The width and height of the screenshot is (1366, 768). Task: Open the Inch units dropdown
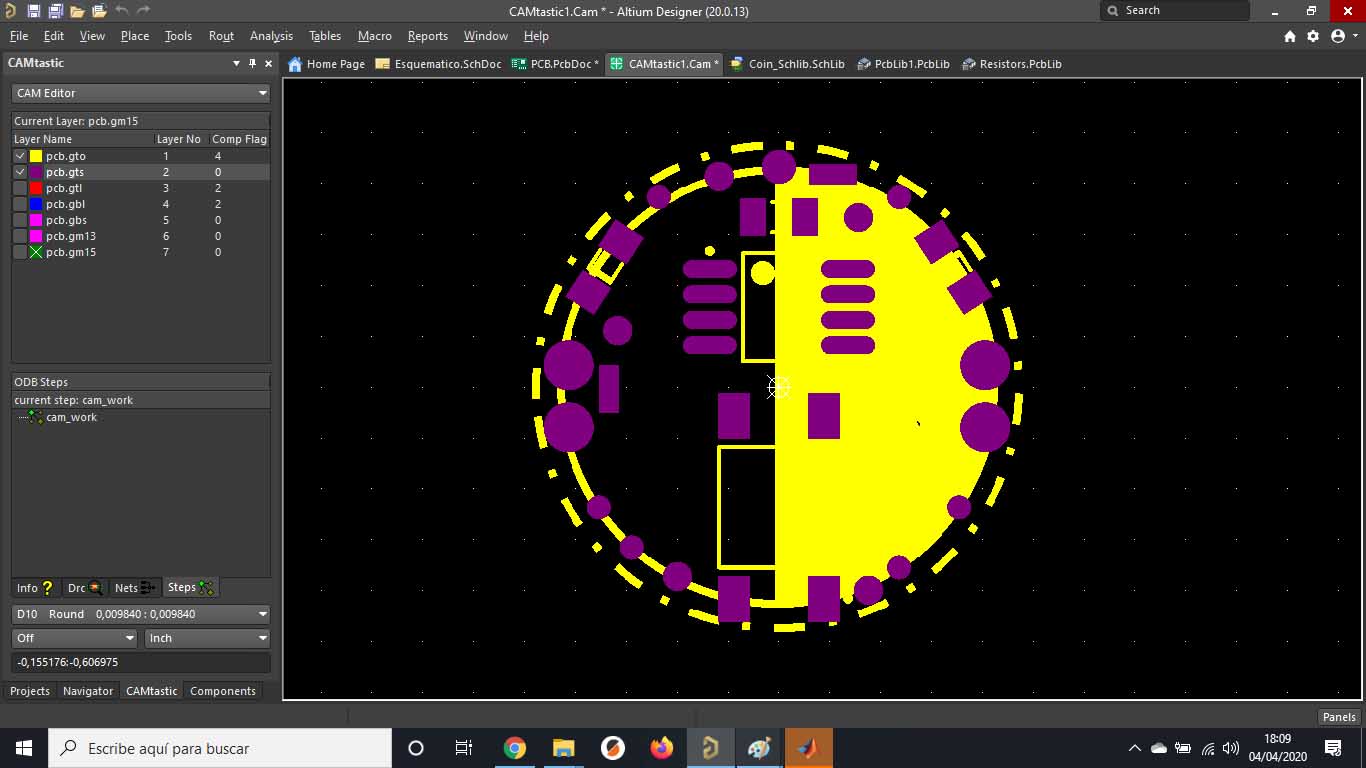(x=208, y=638)
